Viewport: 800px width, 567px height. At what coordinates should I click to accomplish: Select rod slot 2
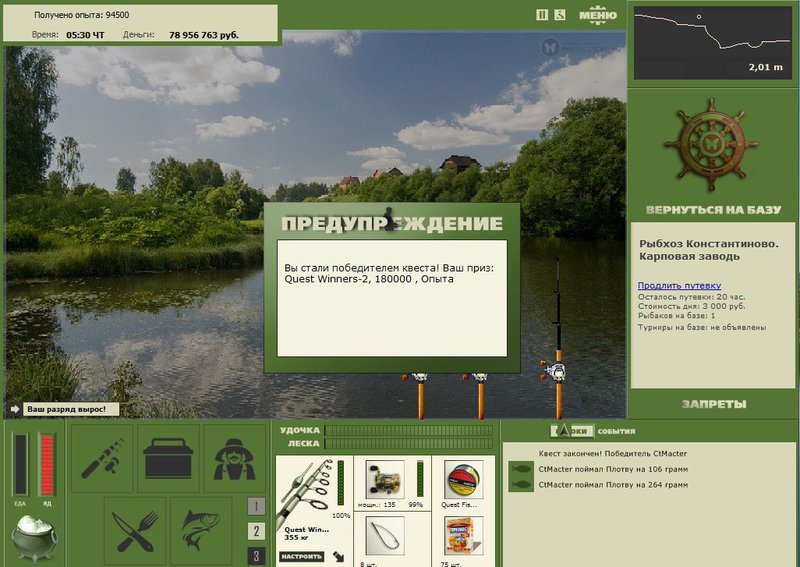[x=256, y=531]
